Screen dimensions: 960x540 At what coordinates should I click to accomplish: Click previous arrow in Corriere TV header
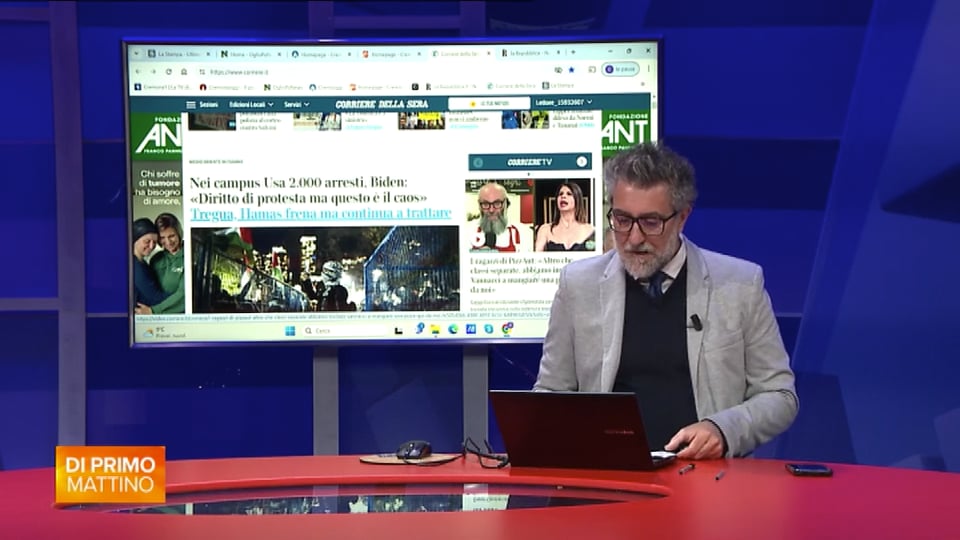pyautogui.click(x=478, y=162)
